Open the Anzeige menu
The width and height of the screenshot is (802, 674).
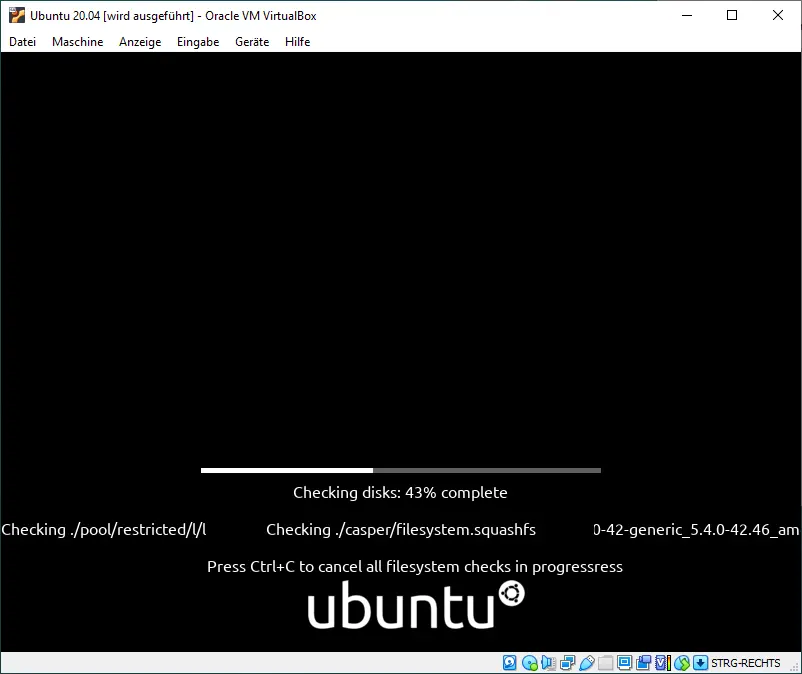pyautogui.click(x=140, y=42)
